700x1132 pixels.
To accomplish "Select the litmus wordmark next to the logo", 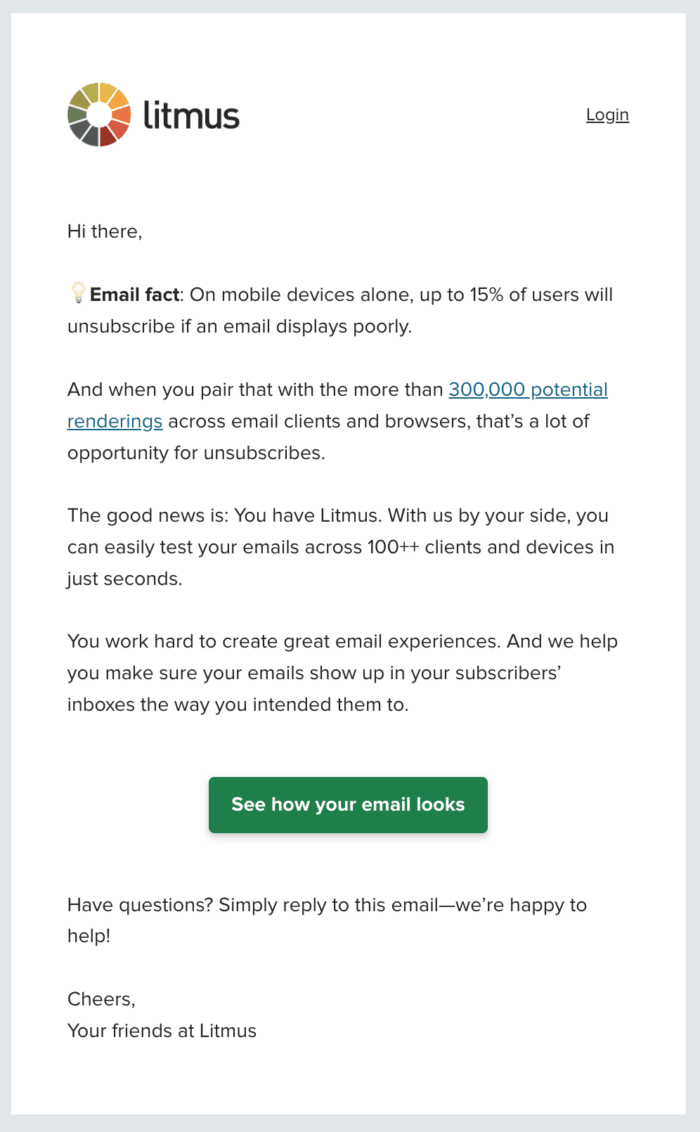I will (x=195, y=114).
